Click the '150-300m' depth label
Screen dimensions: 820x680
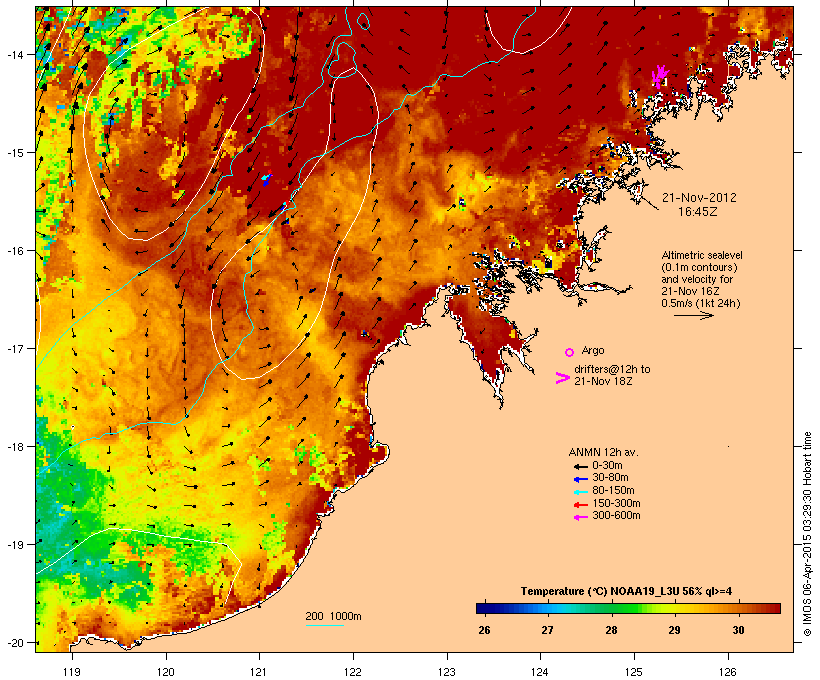coord(616,503)
